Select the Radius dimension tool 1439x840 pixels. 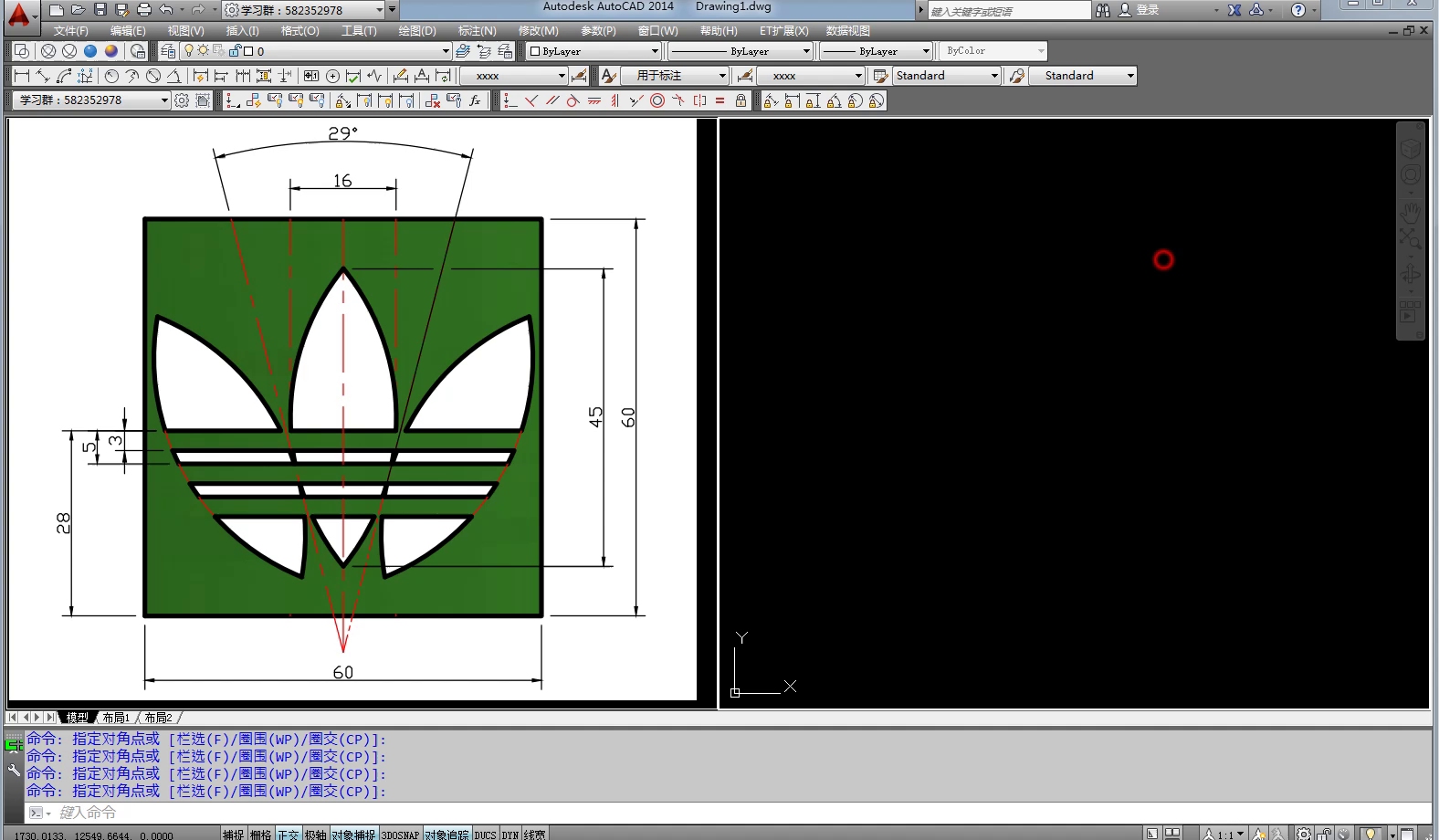(x=111, y=76)
